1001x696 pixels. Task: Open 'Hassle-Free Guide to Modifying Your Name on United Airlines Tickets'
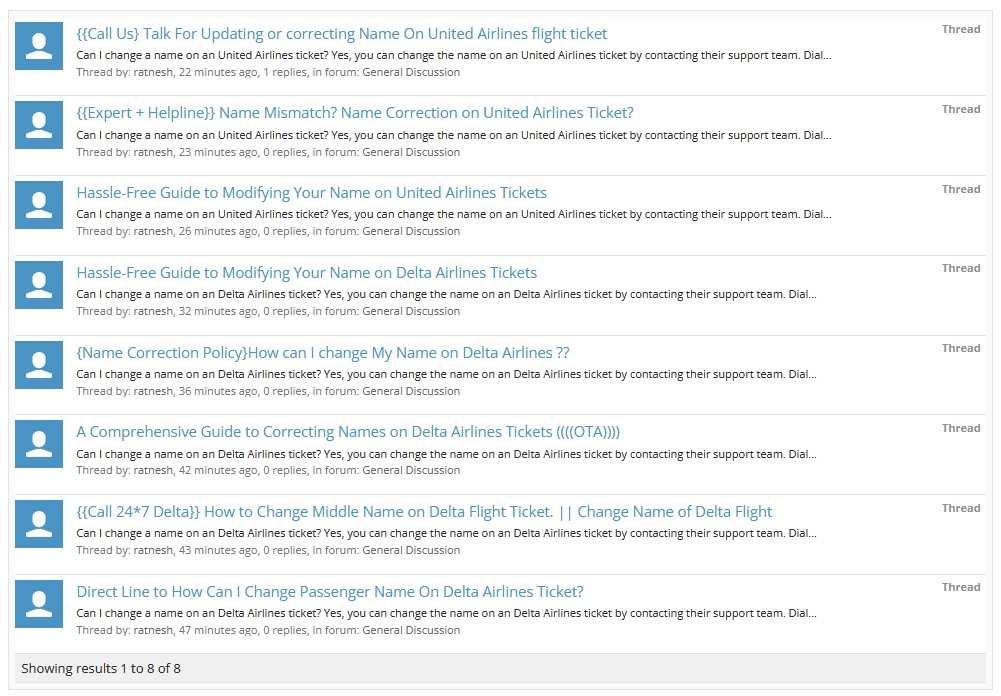pos(312,193)
